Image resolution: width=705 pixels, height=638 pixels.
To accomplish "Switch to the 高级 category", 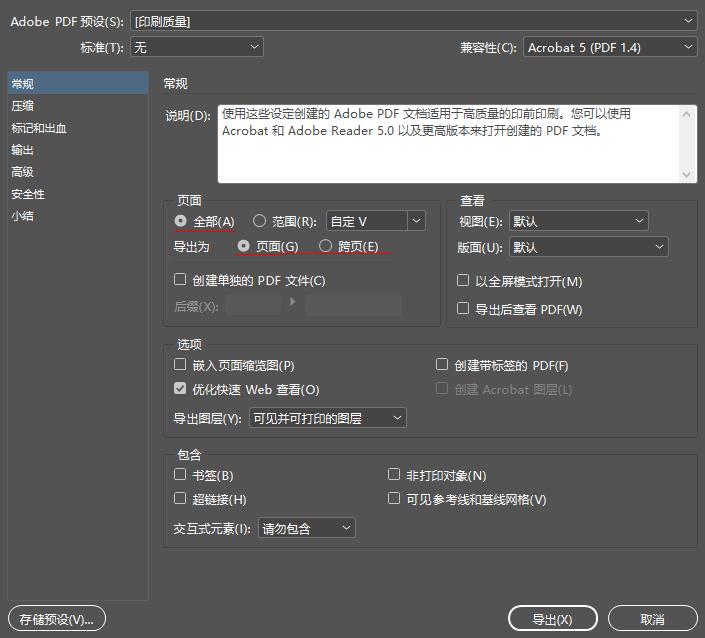I will point(78,172).
